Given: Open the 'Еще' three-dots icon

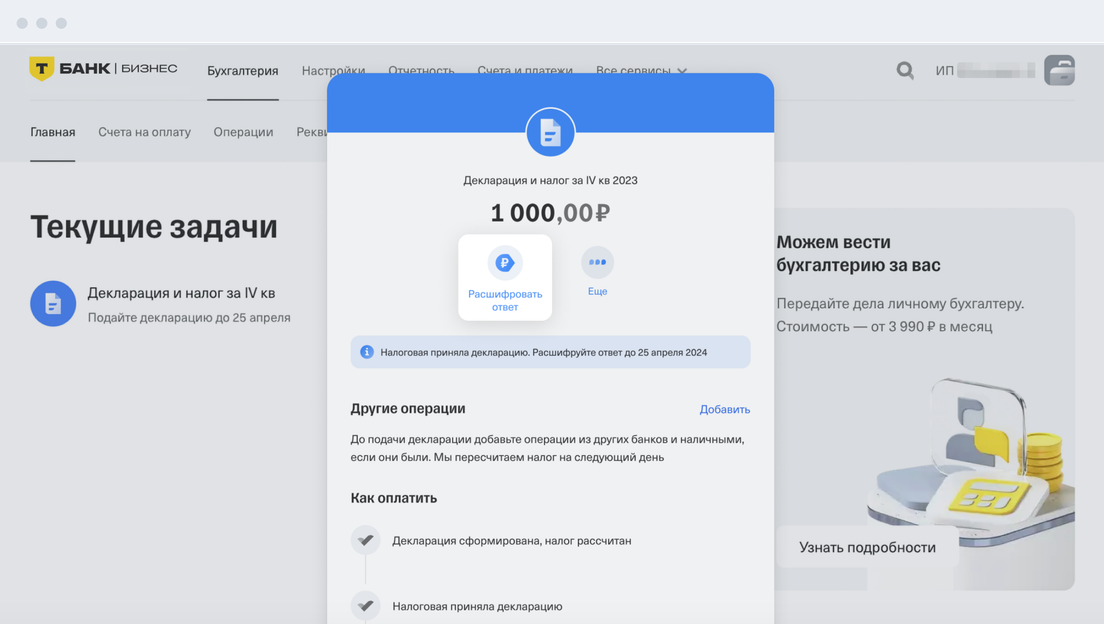Looking at the screenshot, I should [x=597, y=262].
